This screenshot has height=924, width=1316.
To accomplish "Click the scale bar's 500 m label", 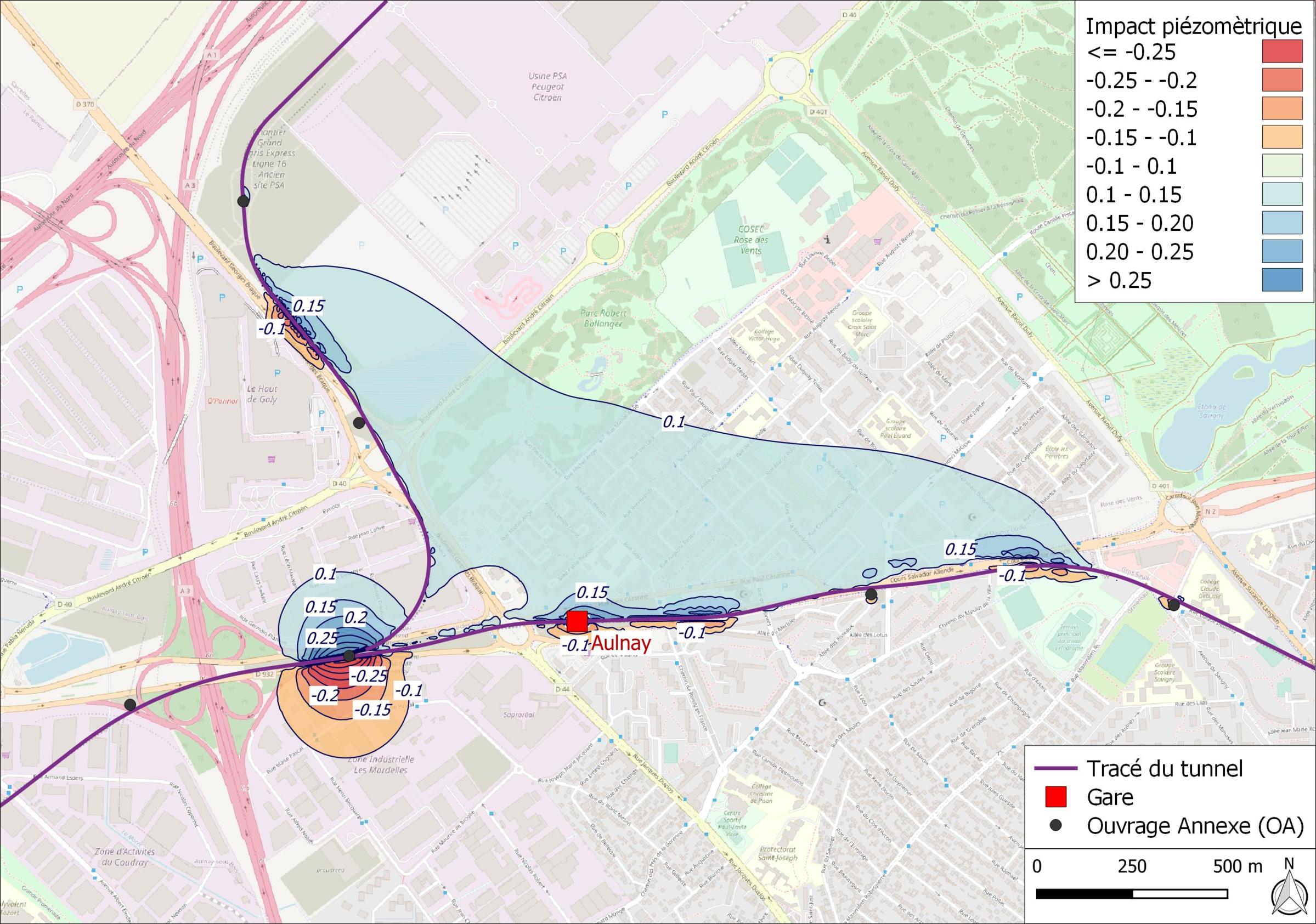I will (x=1238, y=866).
